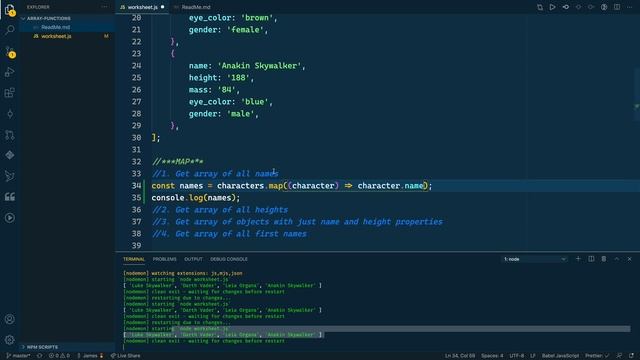Viewport: 640px width, 360px height.
Task: Click the Run code play icon in the editor toolbar
Action: click(552, 7)
